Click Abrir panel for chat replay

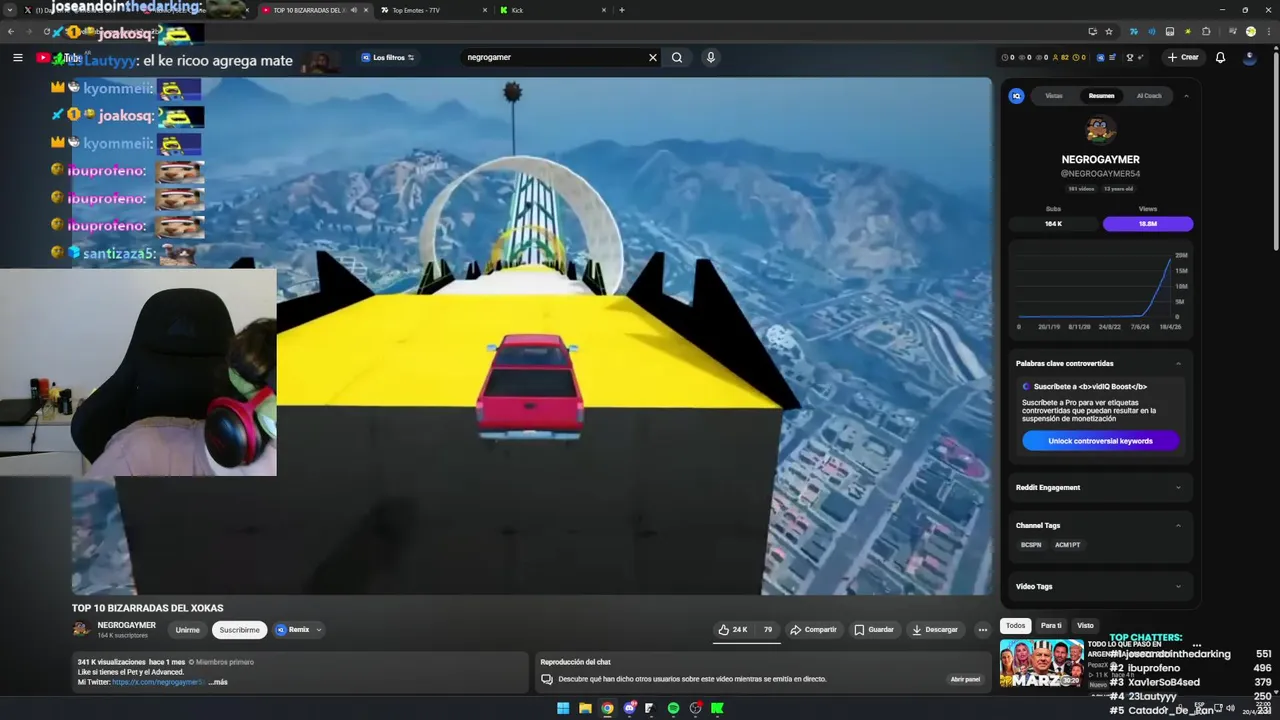coord(965,679)
